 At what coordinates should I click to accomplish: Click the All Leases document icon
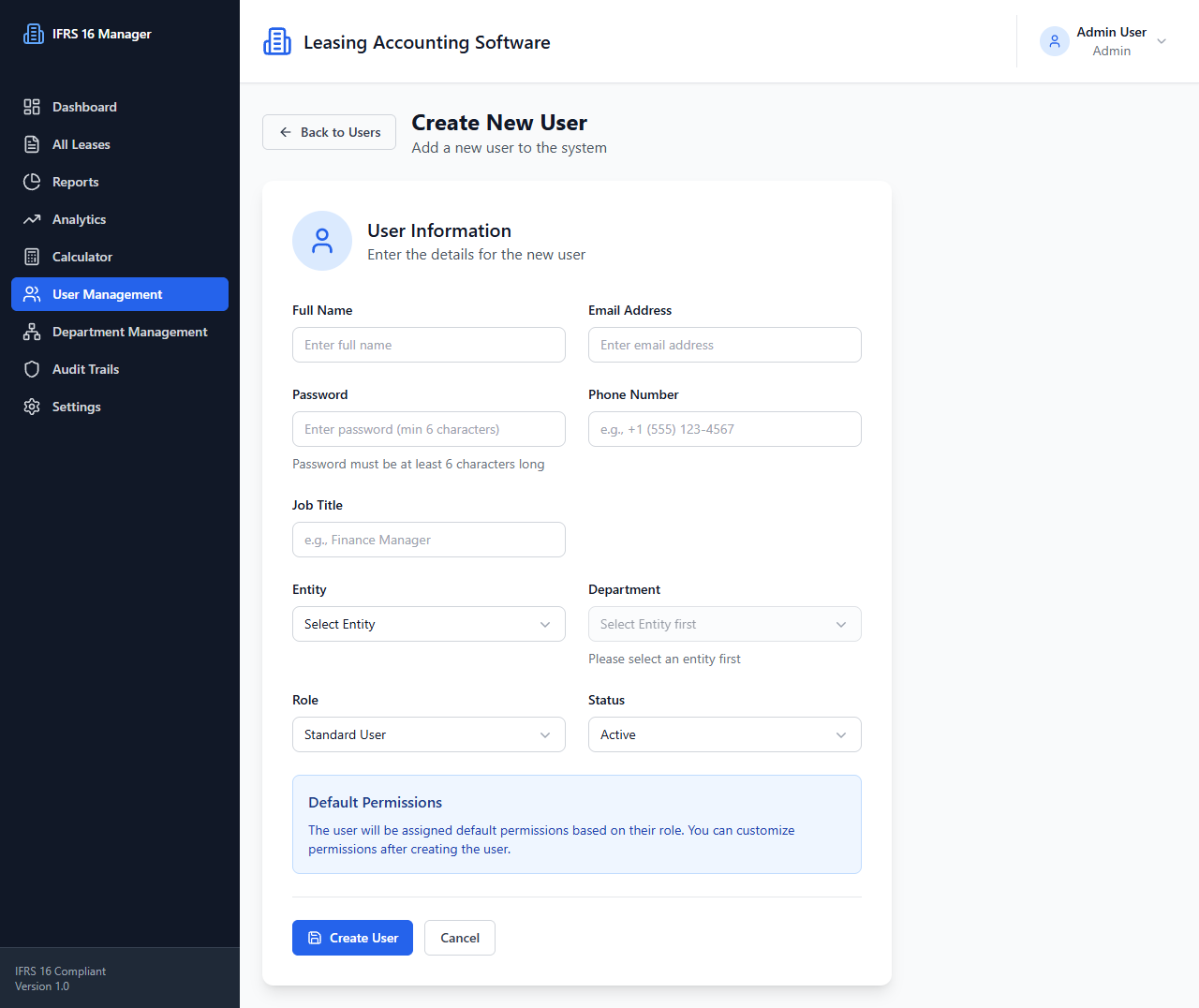point(32,144)
